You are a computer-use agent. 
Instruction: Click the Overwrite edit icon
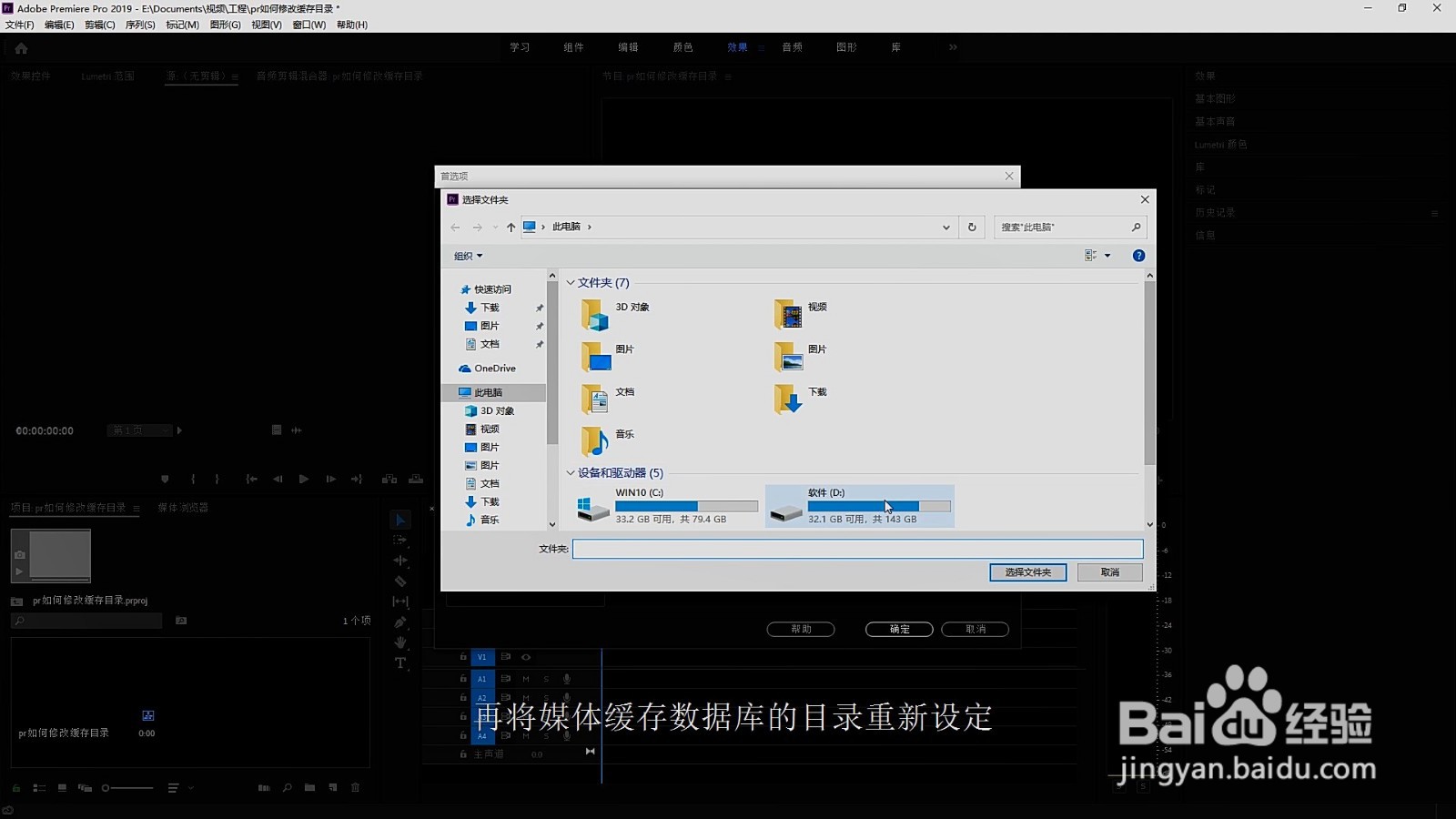(416, 479)
